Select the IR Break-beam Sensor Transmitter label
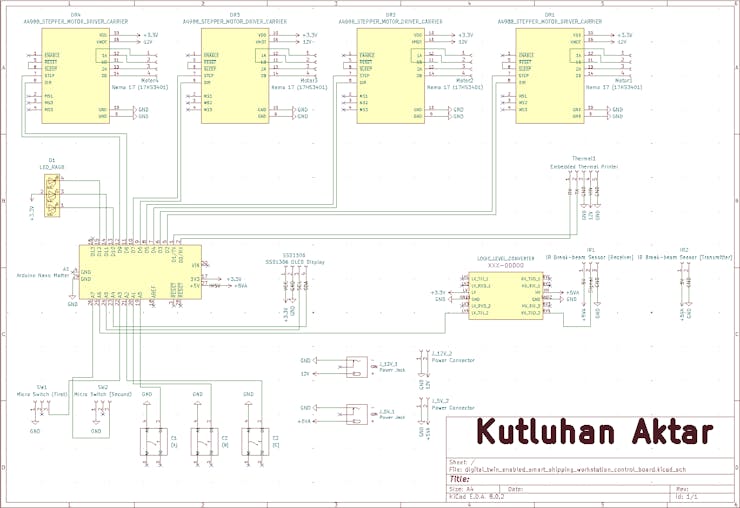 (x=685, y=257)
